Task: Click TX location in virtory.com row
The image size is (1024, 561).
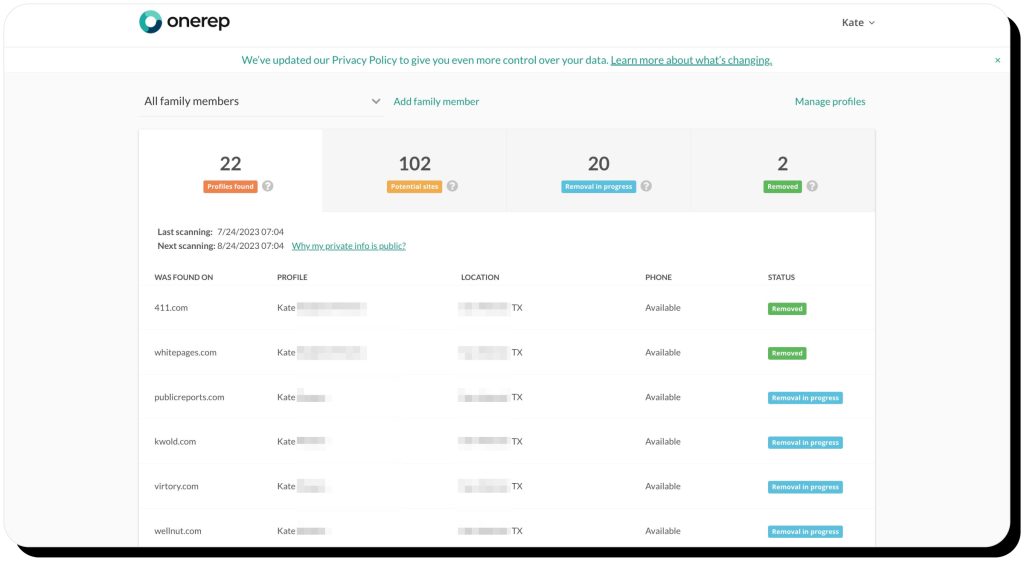Action: [517, 487]
